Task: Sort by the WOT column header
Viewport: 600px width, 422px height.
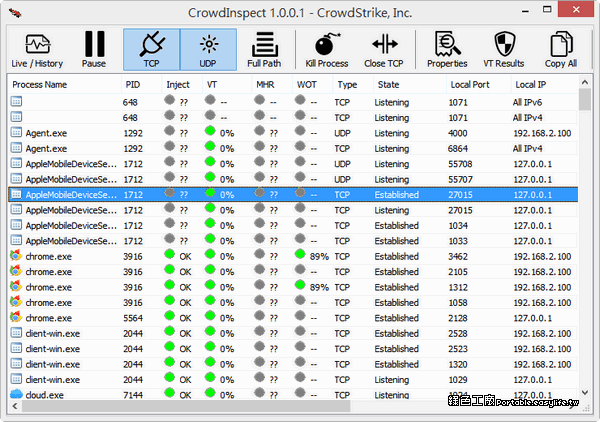Action: click(x=313, y=85)
